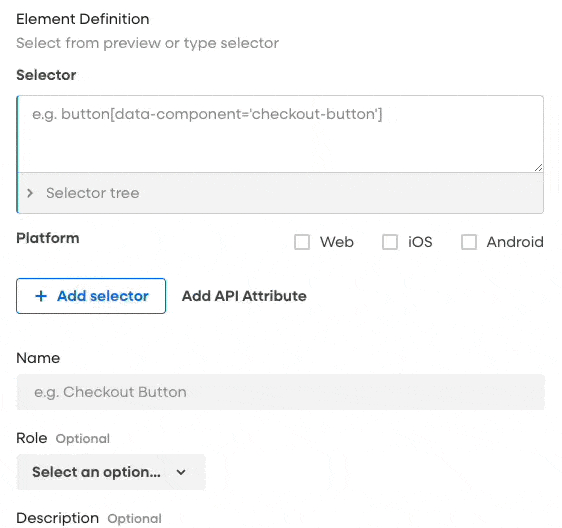
Task: Focus the Name input field
Action: (x=281, y=392)
